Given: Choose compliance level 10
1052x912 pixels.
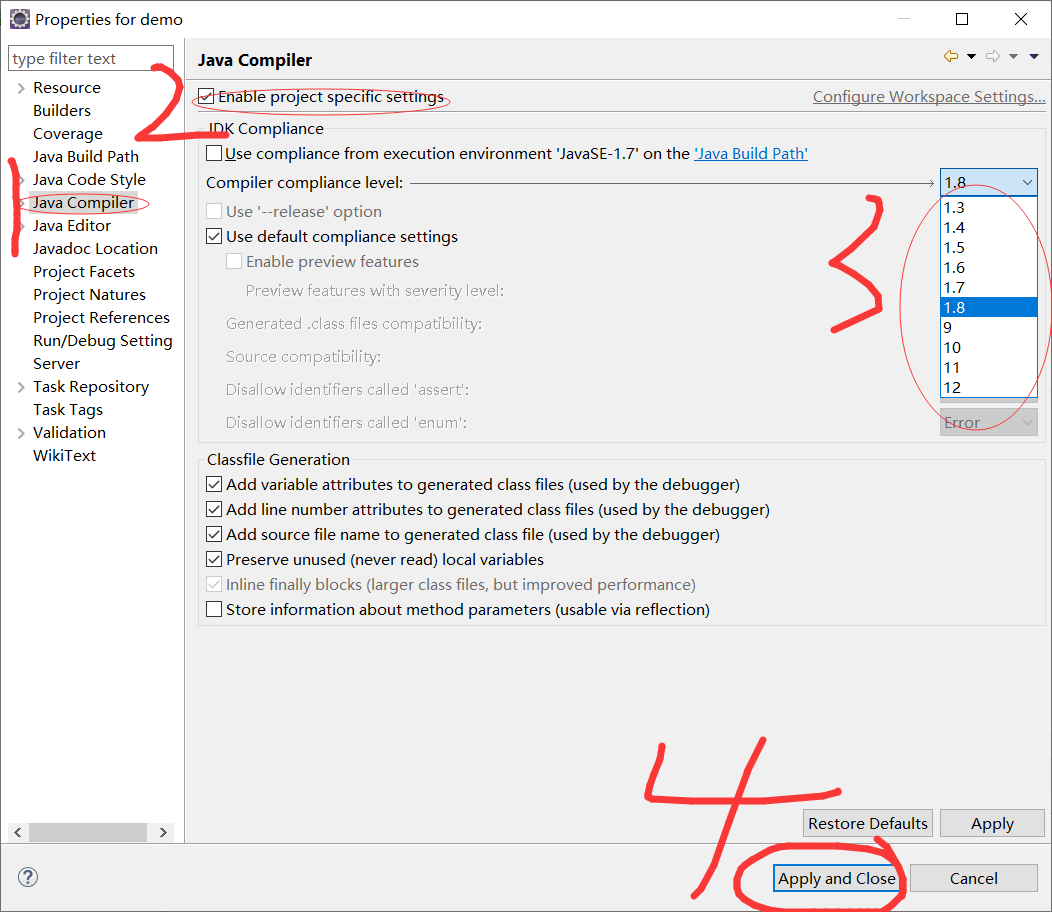Looking at the screenshot, I should pos(988,348).
